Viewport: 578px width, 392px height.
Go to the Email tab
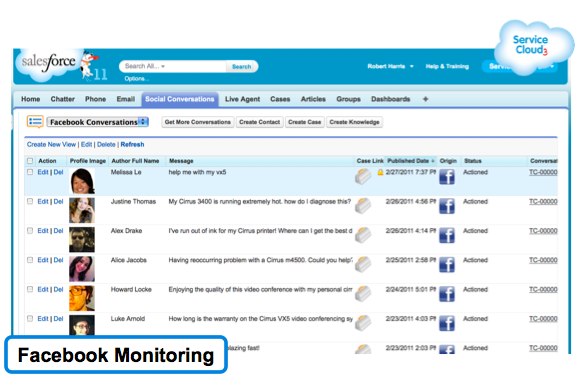(126, 99)
